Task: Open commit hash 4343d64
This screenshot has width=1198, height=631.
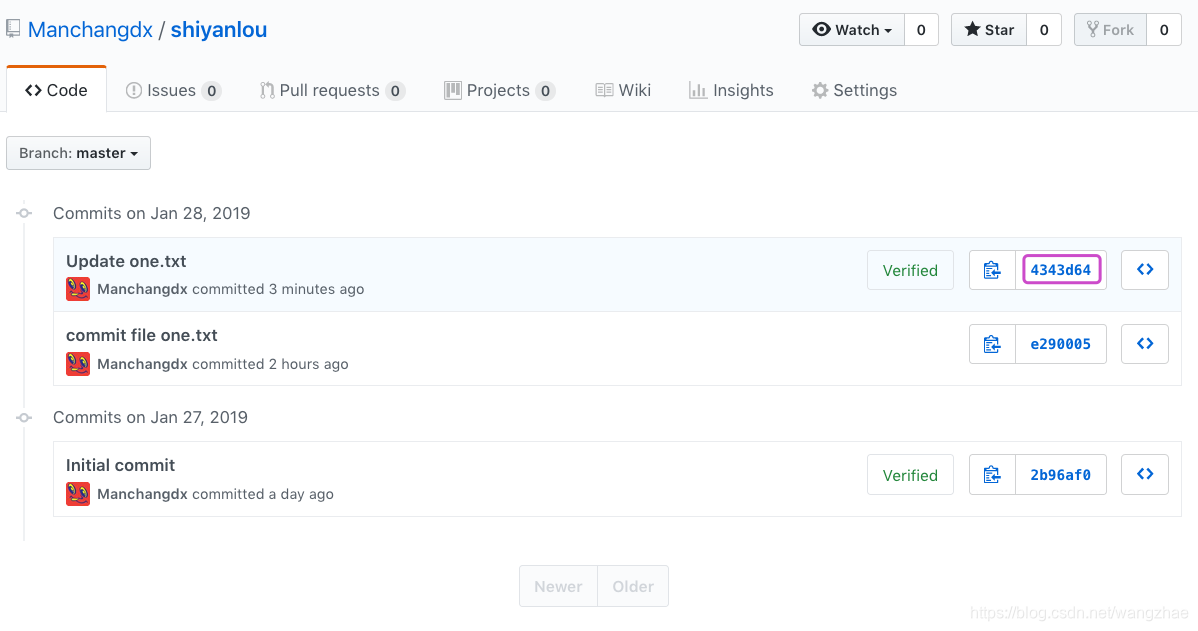Action: click(x=1060, y=270)
